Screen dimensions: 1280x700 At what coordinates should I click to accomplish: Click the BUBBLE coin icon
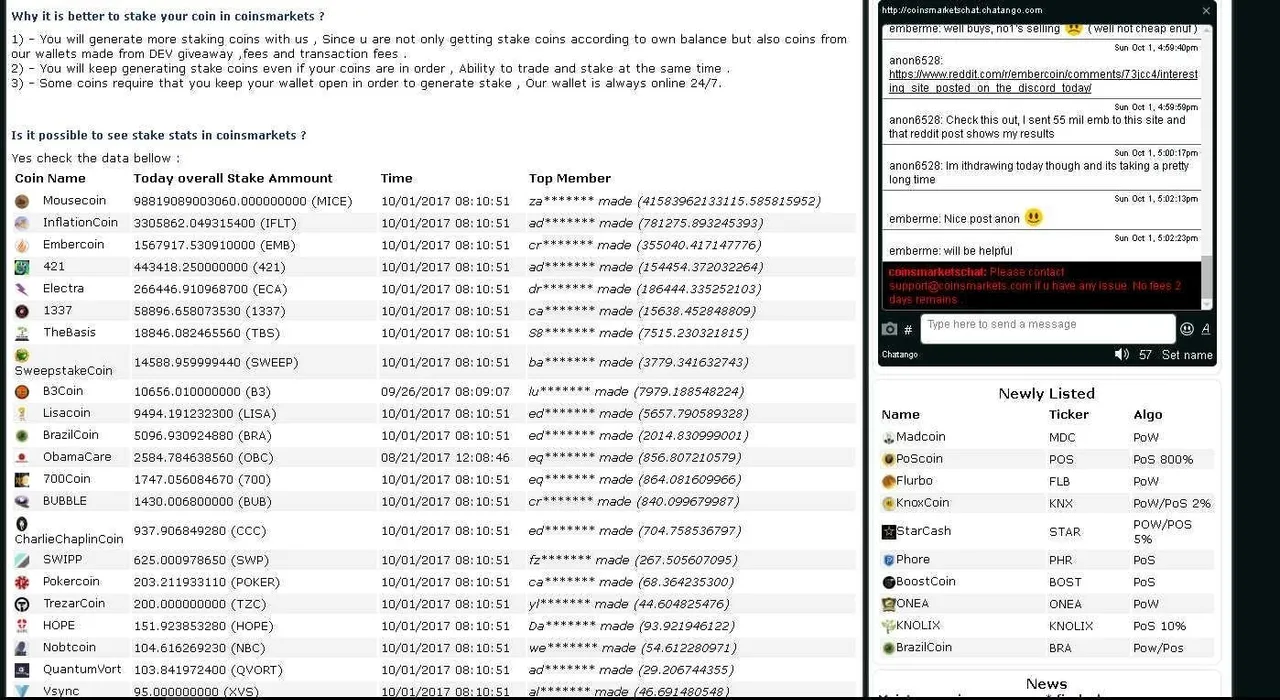[22, 502]
